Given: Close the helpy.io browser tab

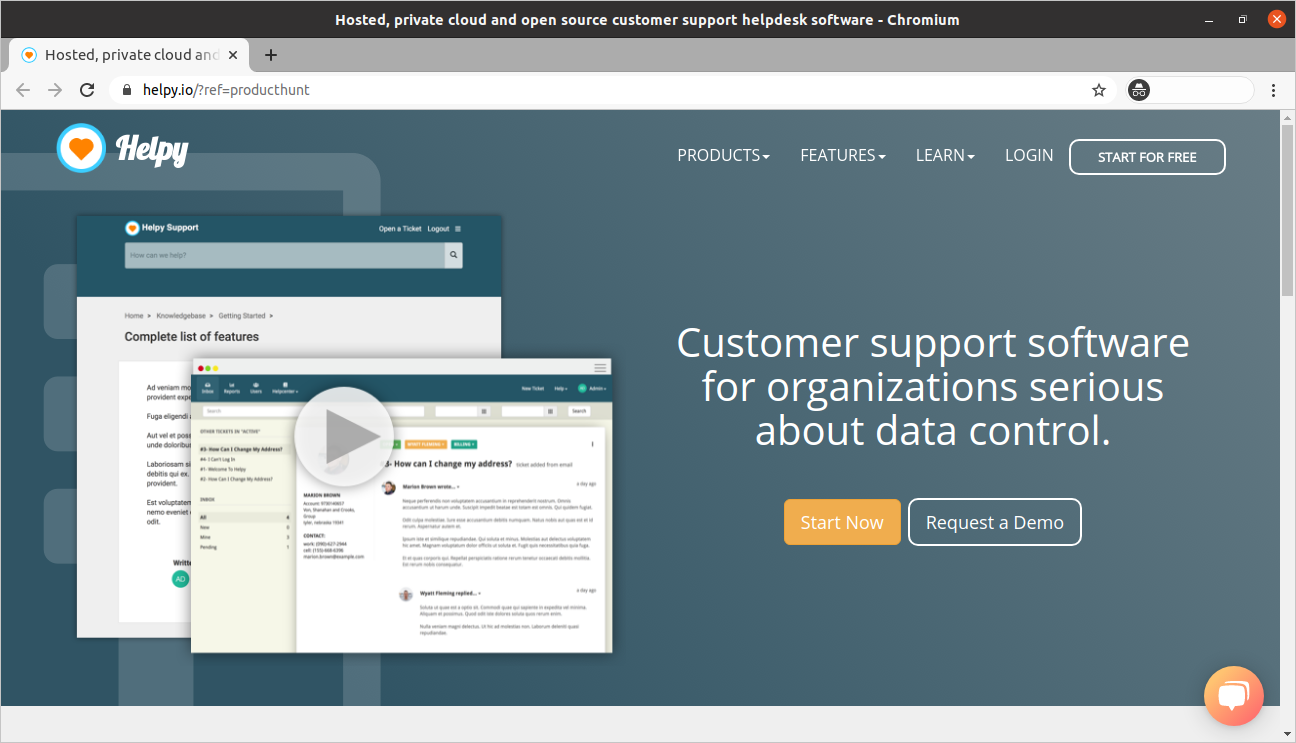Looking at the screenshot, I should point(234,55).
